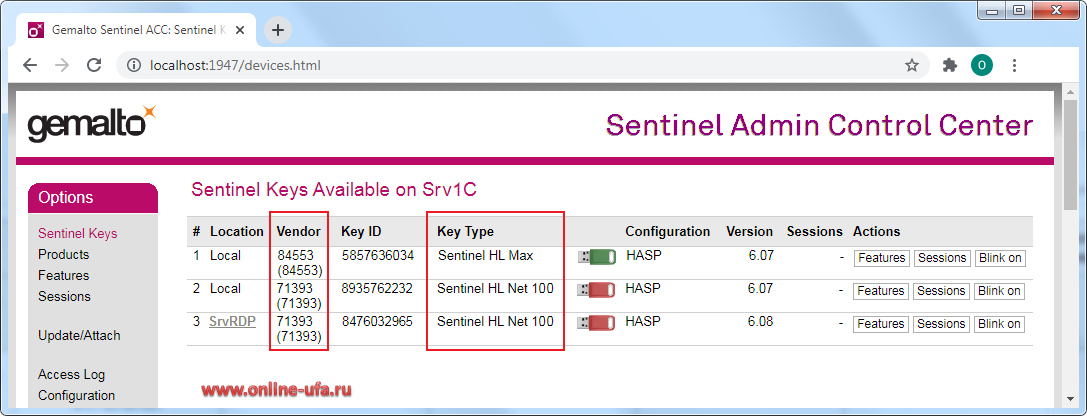Click Sessions button for SrvRDP key

pos(941,324)
